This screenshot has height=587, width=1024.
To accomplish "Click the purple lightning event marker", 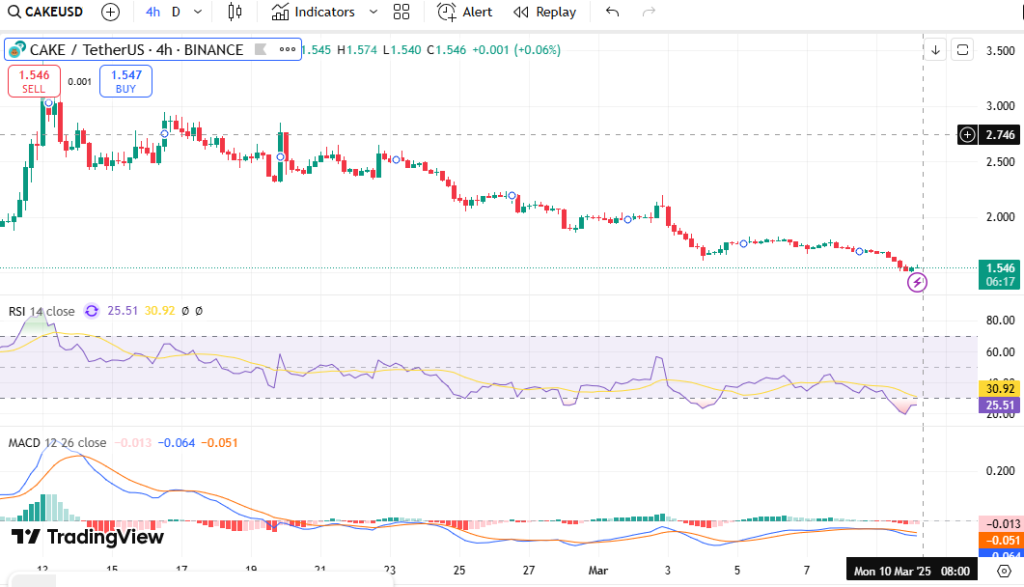I will [917, 282].
